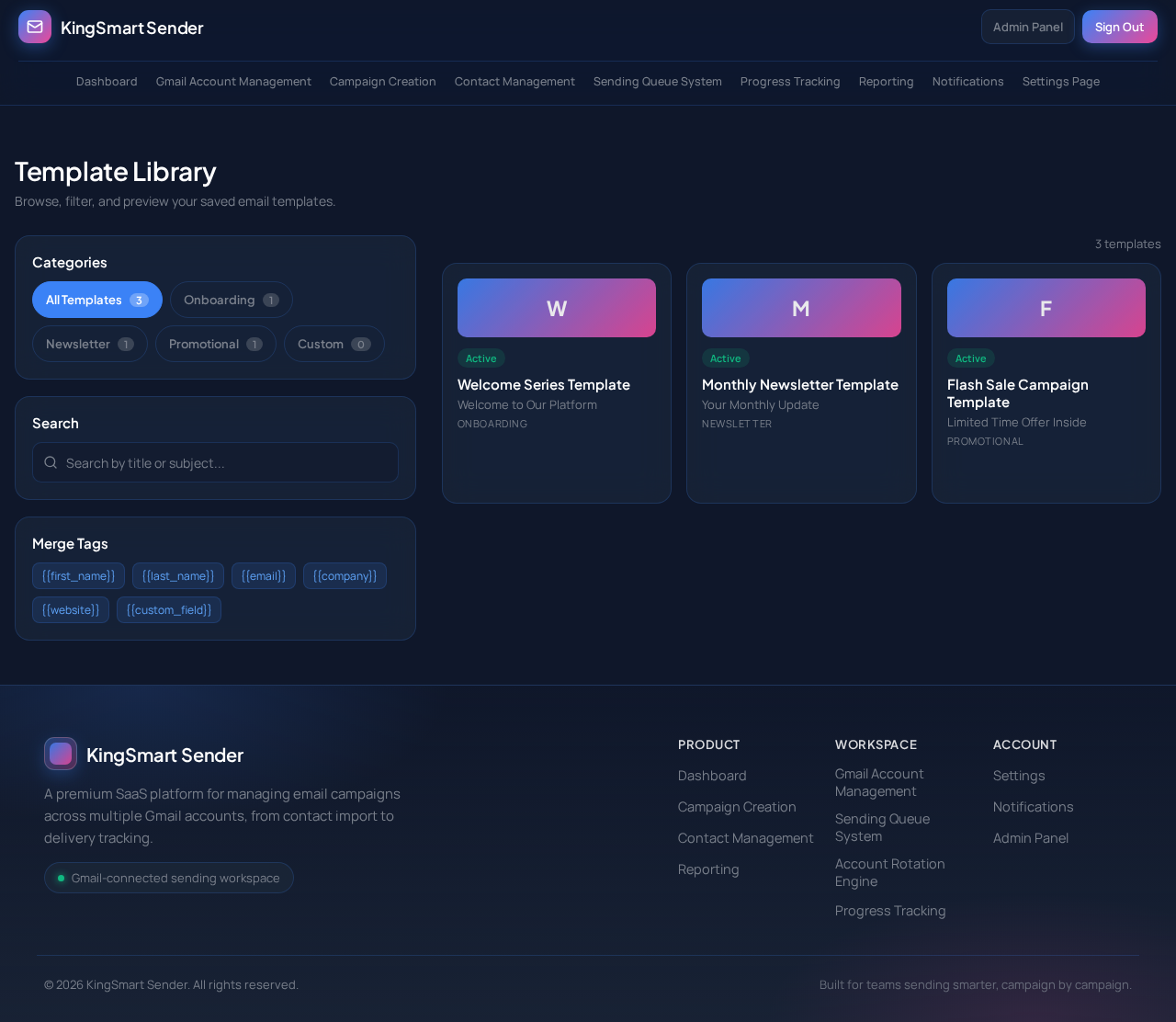The height and width of the screenshot is (1022, 1176).
Task: Click the Monthly Newsletter Template title
Action: pos(800,384)
